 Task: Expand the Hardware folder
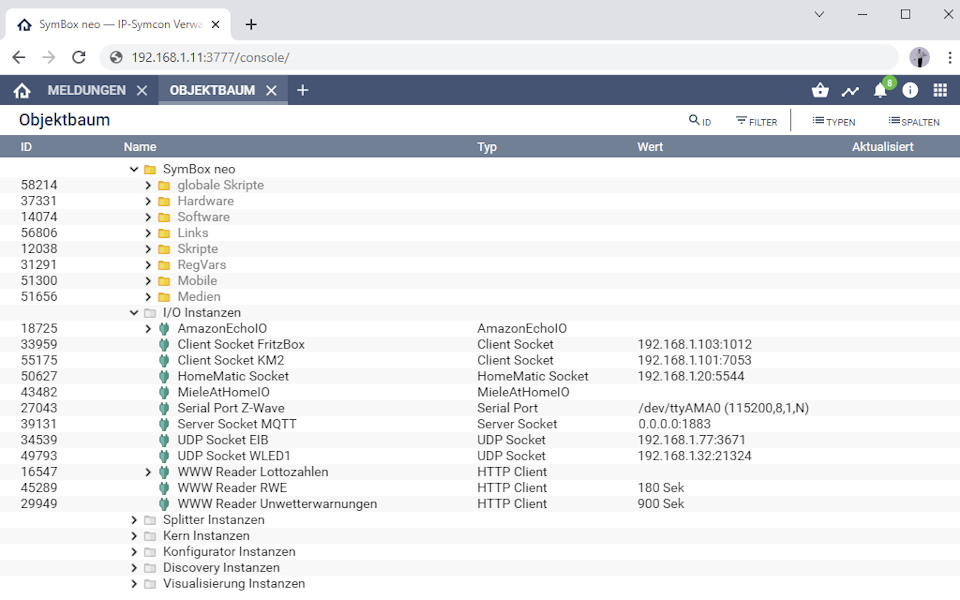click(148, 201)
